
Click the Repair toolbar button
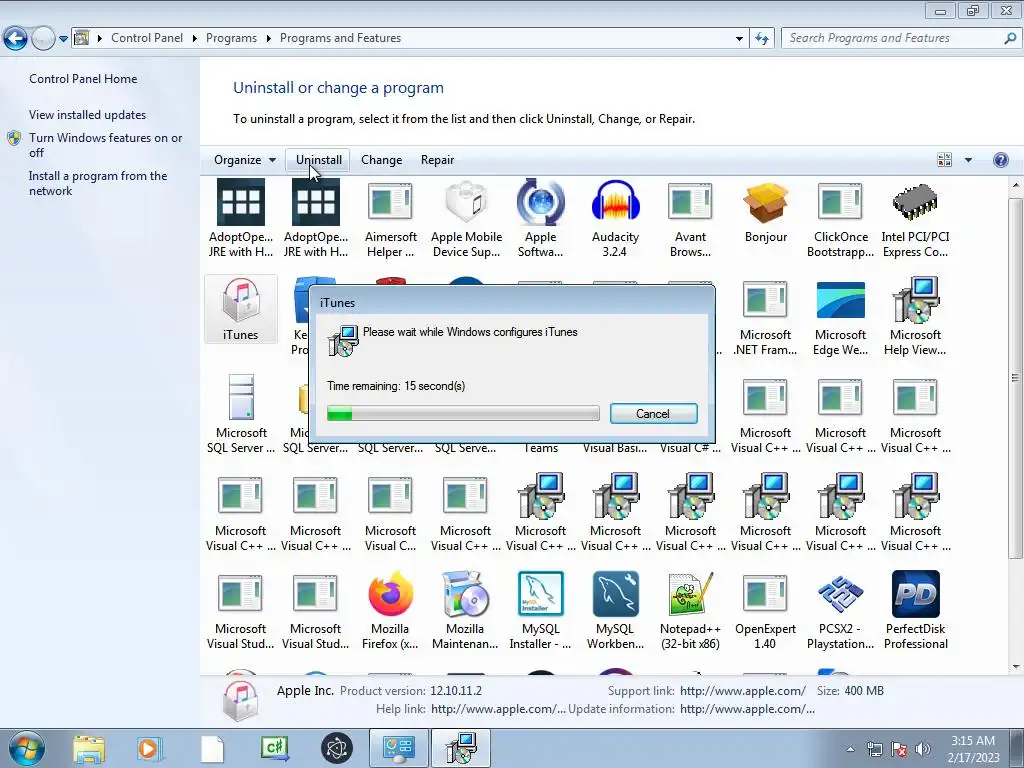[x=437, y=160]
